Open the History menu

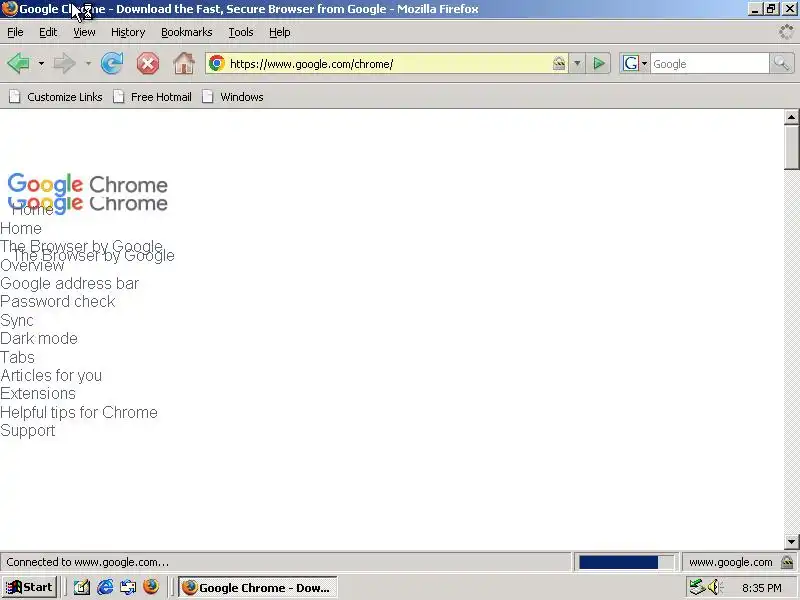point(128,32)
